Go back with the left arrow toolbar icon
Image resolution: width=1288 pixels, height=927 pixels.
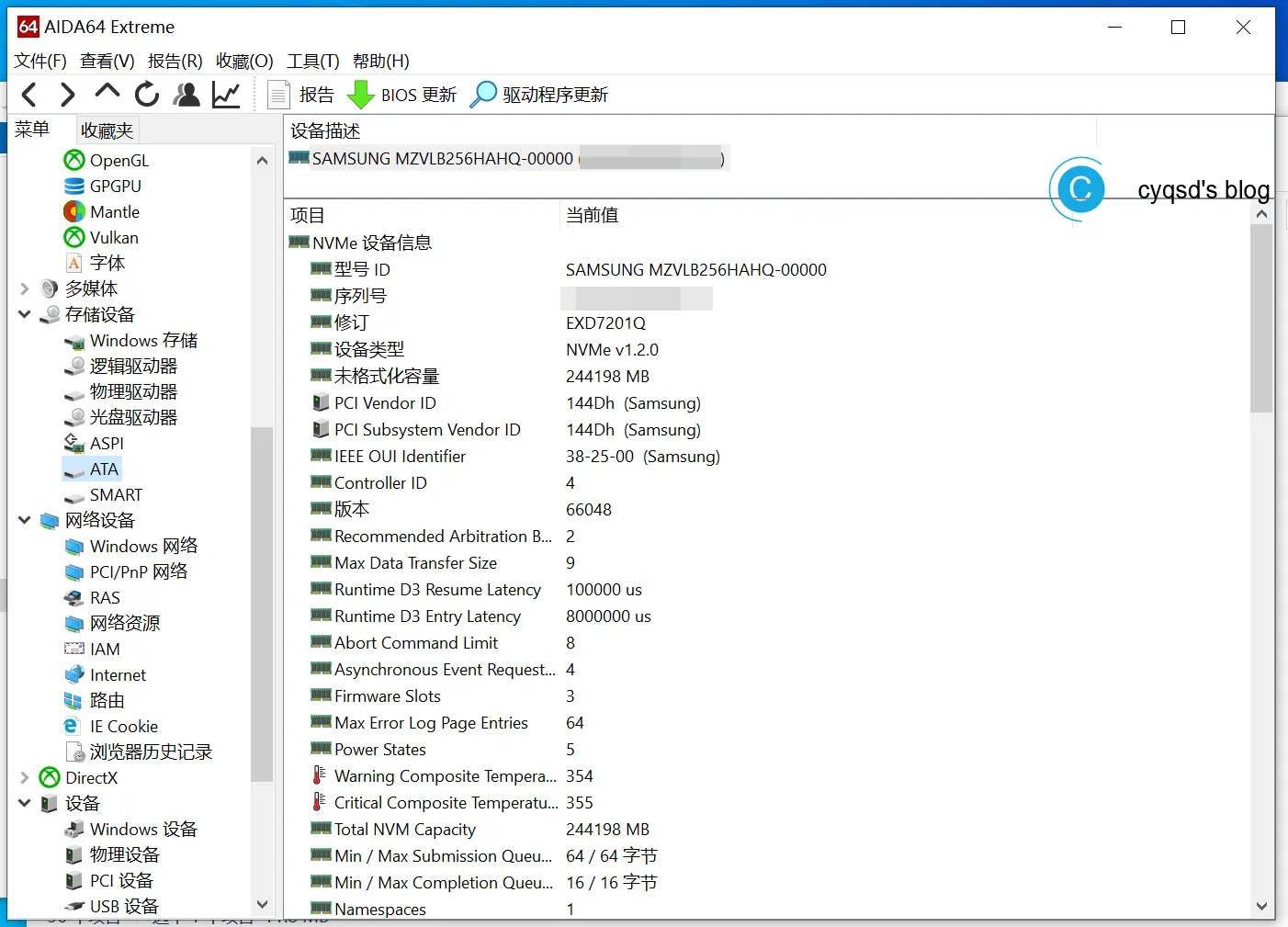(x=29, y=95)
